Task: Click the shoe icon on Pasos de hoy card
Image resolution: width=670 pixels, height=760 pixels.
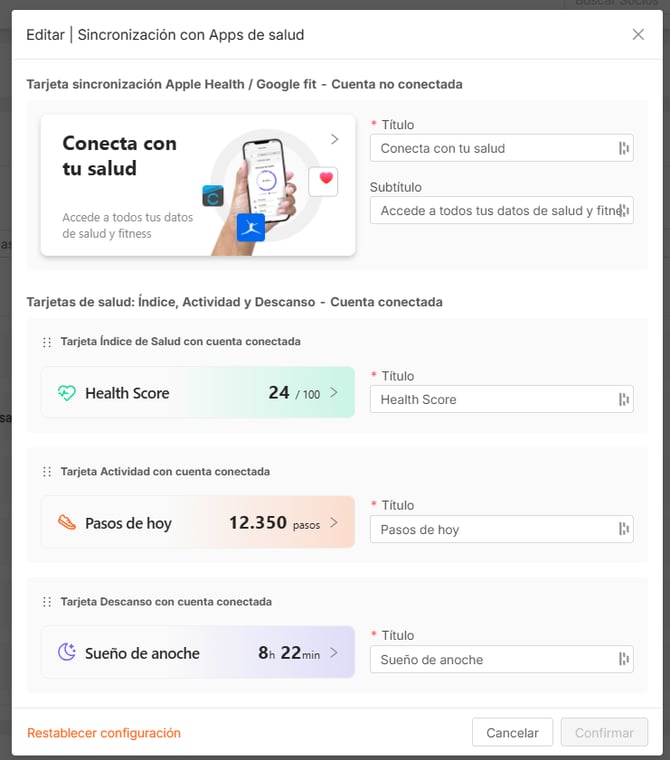Action: coord(67,522)
